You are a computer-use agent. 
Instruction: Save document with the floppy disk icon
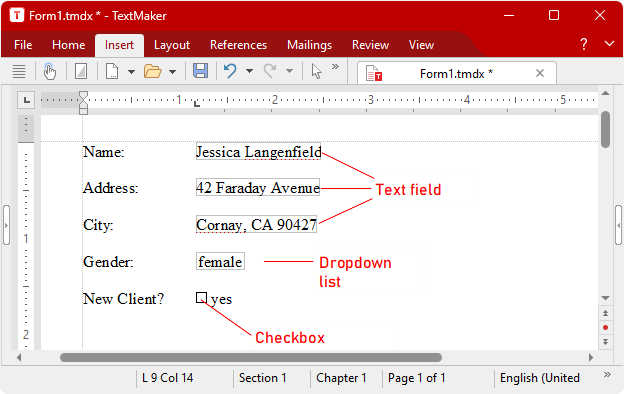[x=200, y=71]
